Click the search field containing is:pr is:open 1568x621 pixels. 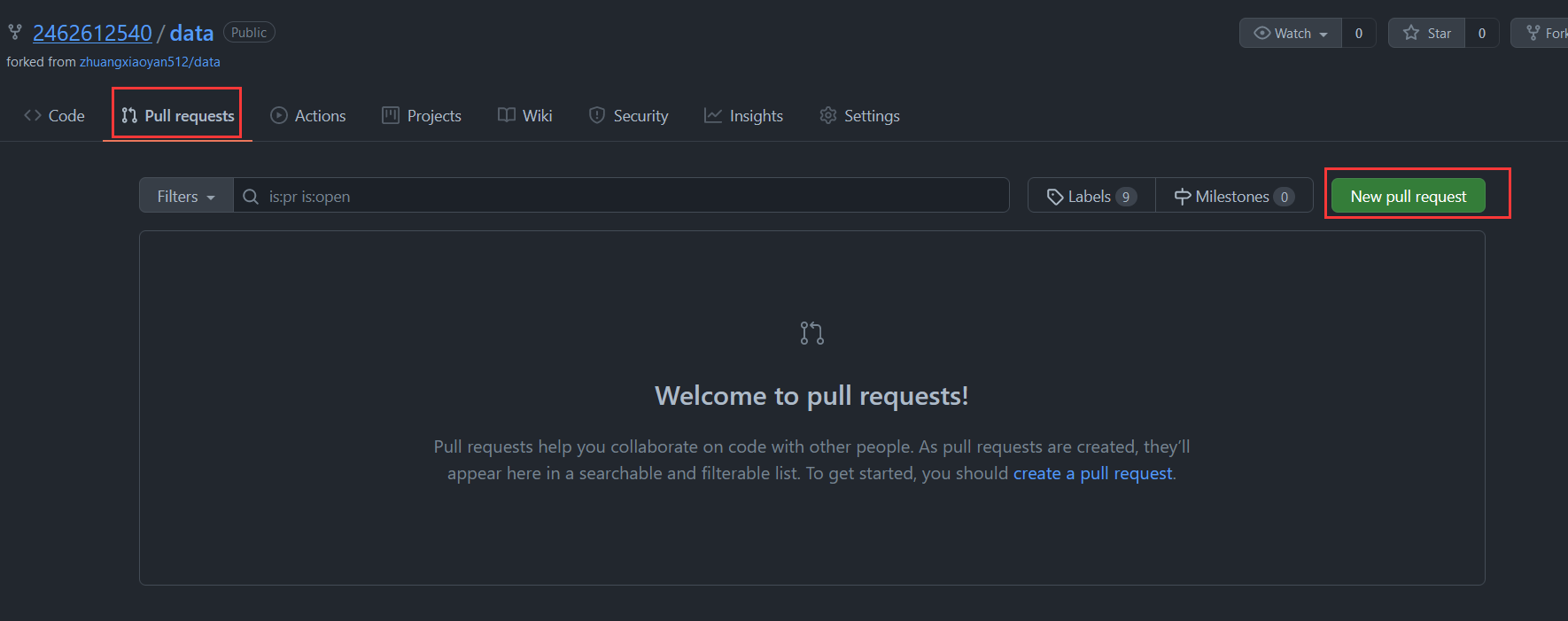621,196
